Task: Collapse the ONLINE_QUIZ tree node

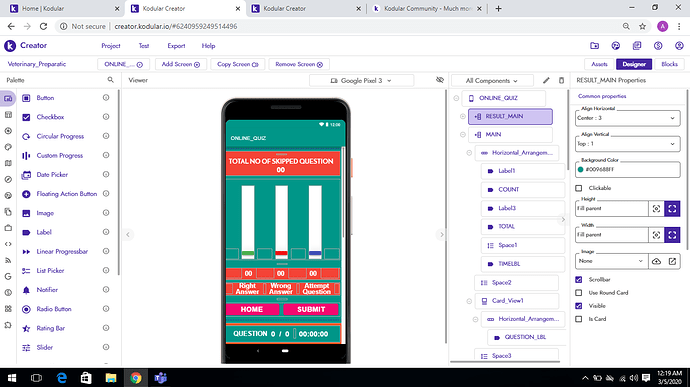Action: 456,98
